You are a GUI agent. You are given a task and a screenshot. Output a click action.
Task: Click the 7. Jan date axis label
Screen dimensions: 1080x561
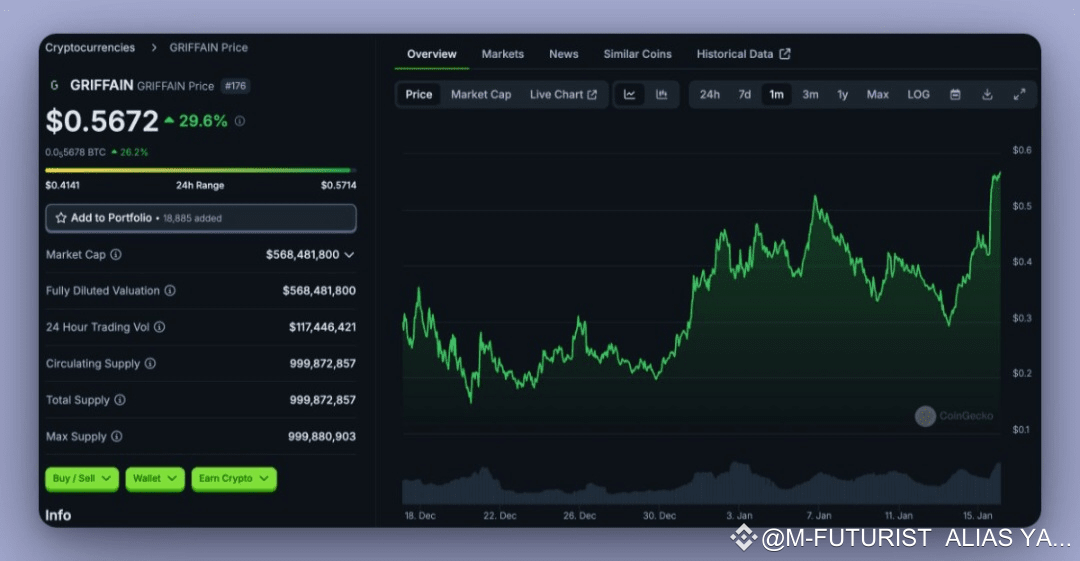[x=819, y=516]
